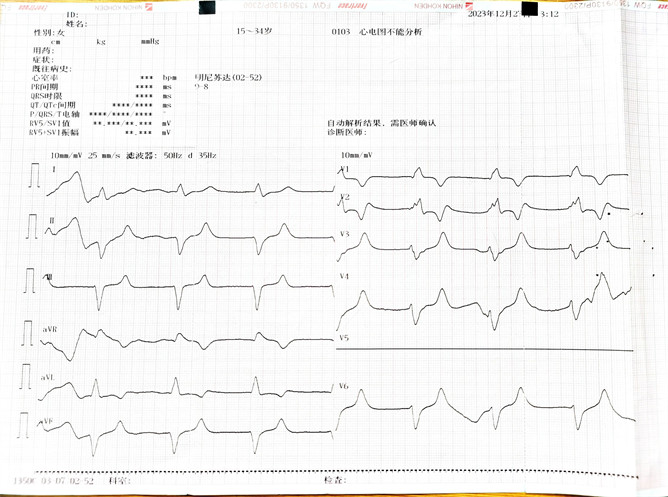Select the lead "V2" label
The height and width of the screenshot is (497, 668).
(x=345, y=197)
